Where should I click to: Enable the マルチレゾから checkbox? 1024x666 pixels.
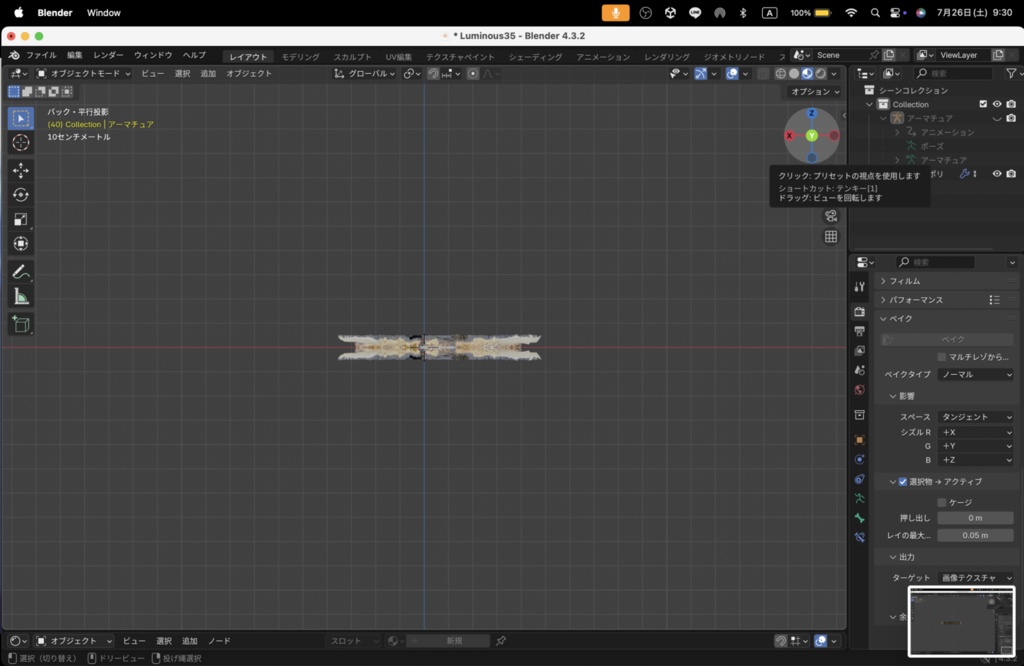coord(942,357)
